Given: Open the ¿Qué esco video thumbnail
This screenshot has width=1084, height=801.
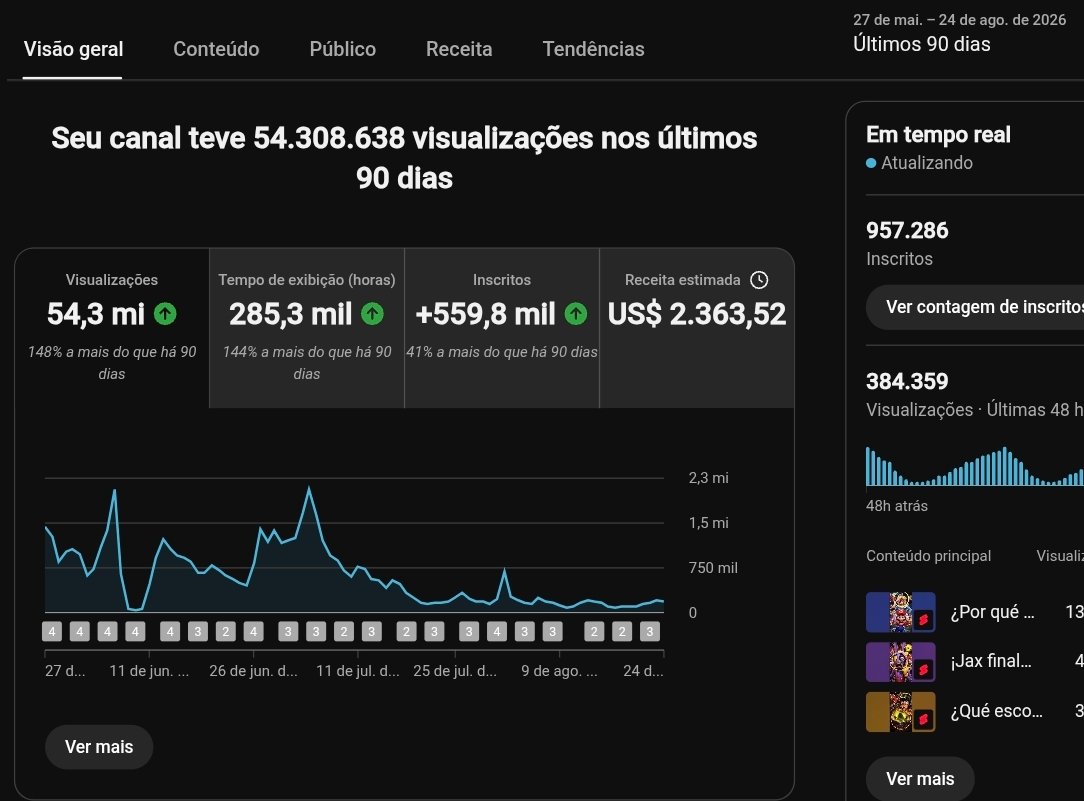Looking at the screenshot, I should coord(901,712).
